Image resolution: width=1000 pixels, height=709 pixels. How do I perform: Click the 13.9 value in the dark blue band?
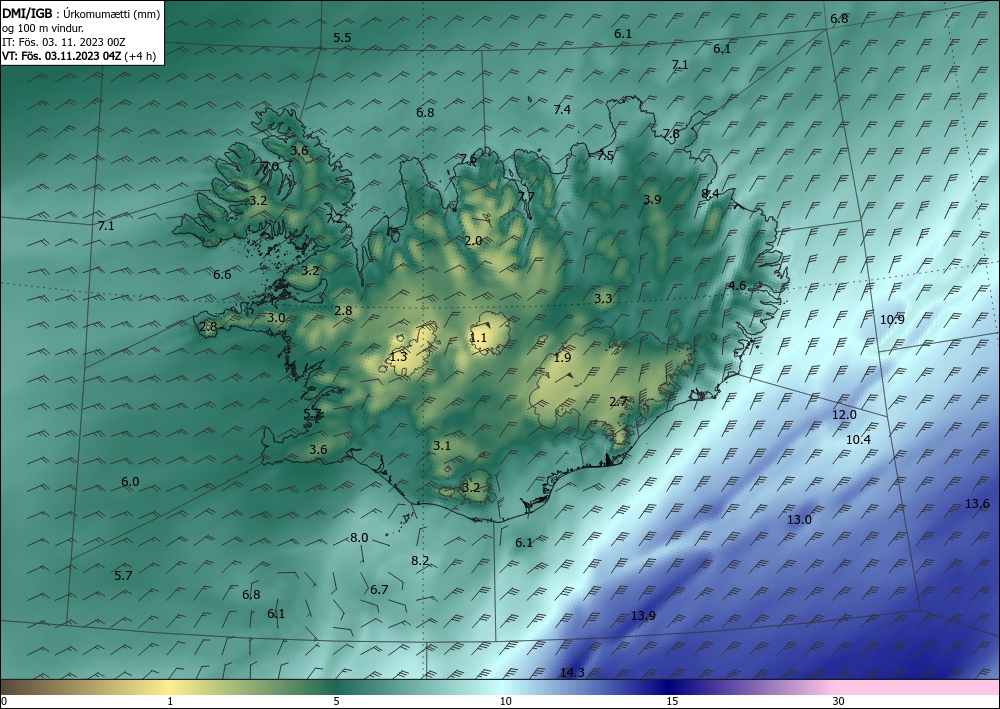point(643,616)
